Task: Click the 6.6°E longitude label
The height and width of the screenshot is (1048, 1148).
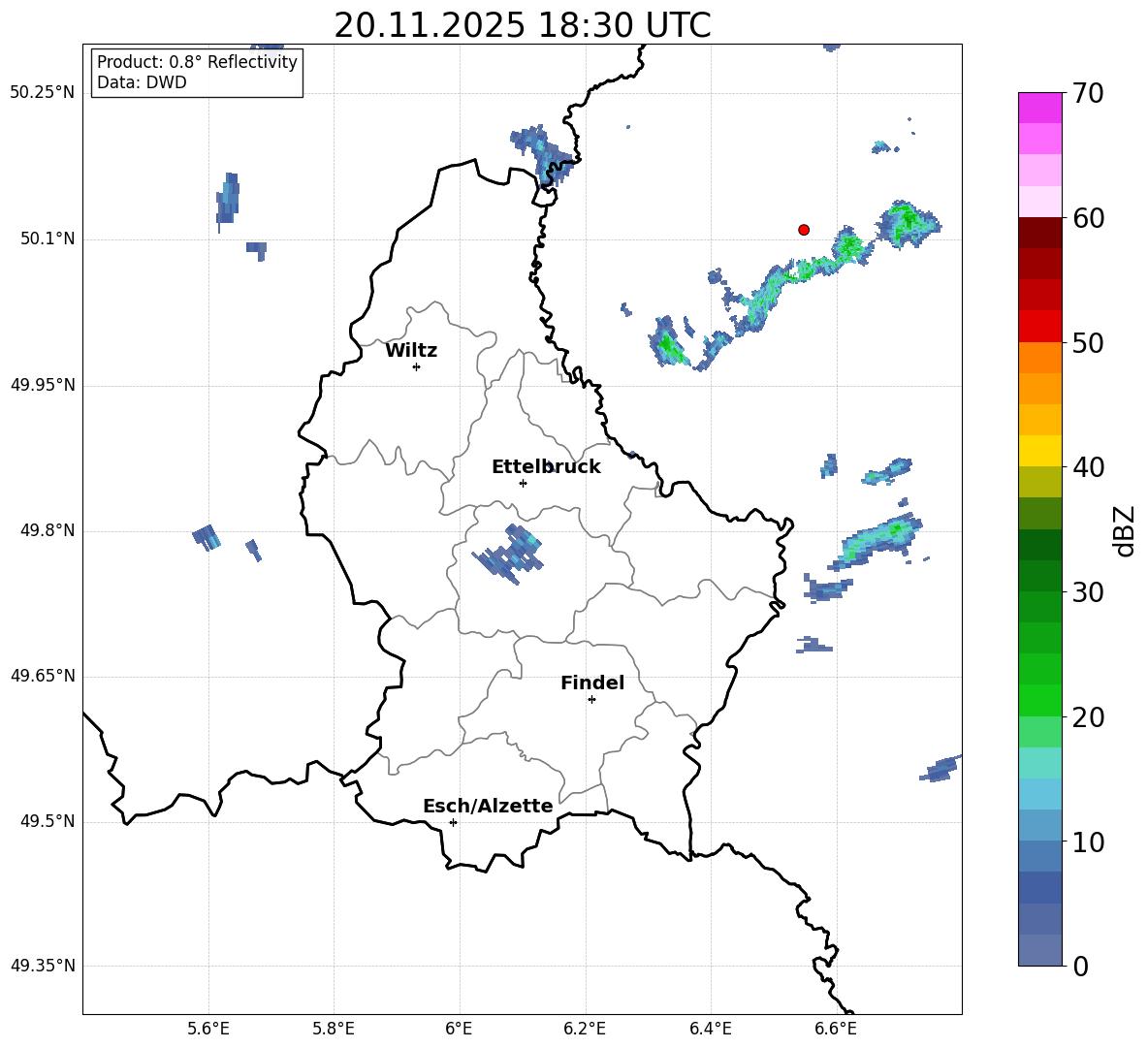Action: (836, 1029)
